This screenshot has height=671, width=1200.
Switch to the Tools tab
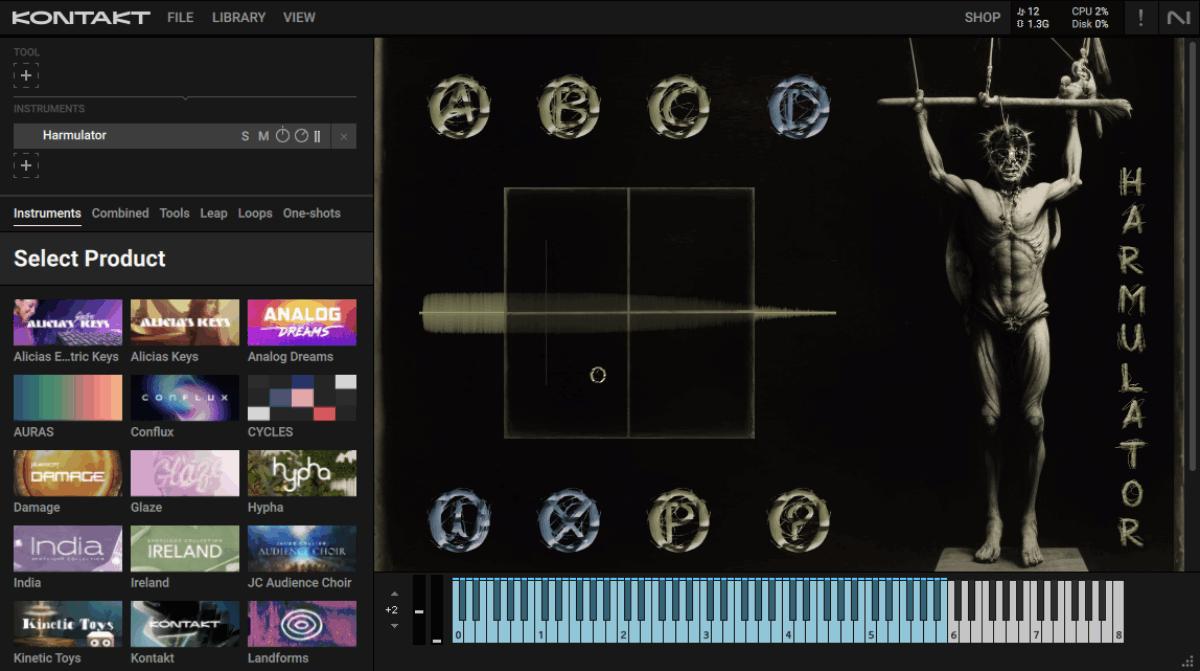[x=174, y=213]
